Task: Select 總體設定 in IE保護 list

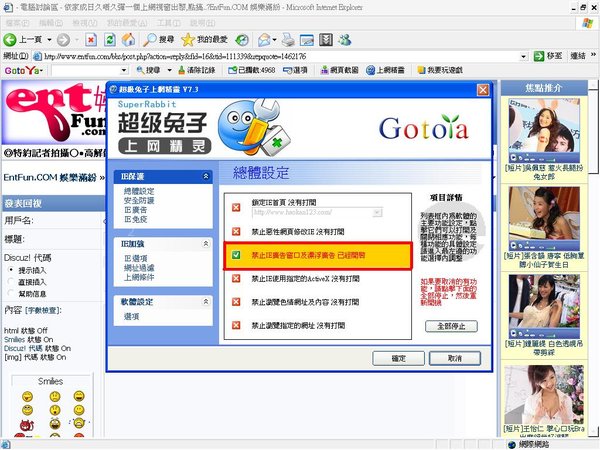Action: [139, 191]
